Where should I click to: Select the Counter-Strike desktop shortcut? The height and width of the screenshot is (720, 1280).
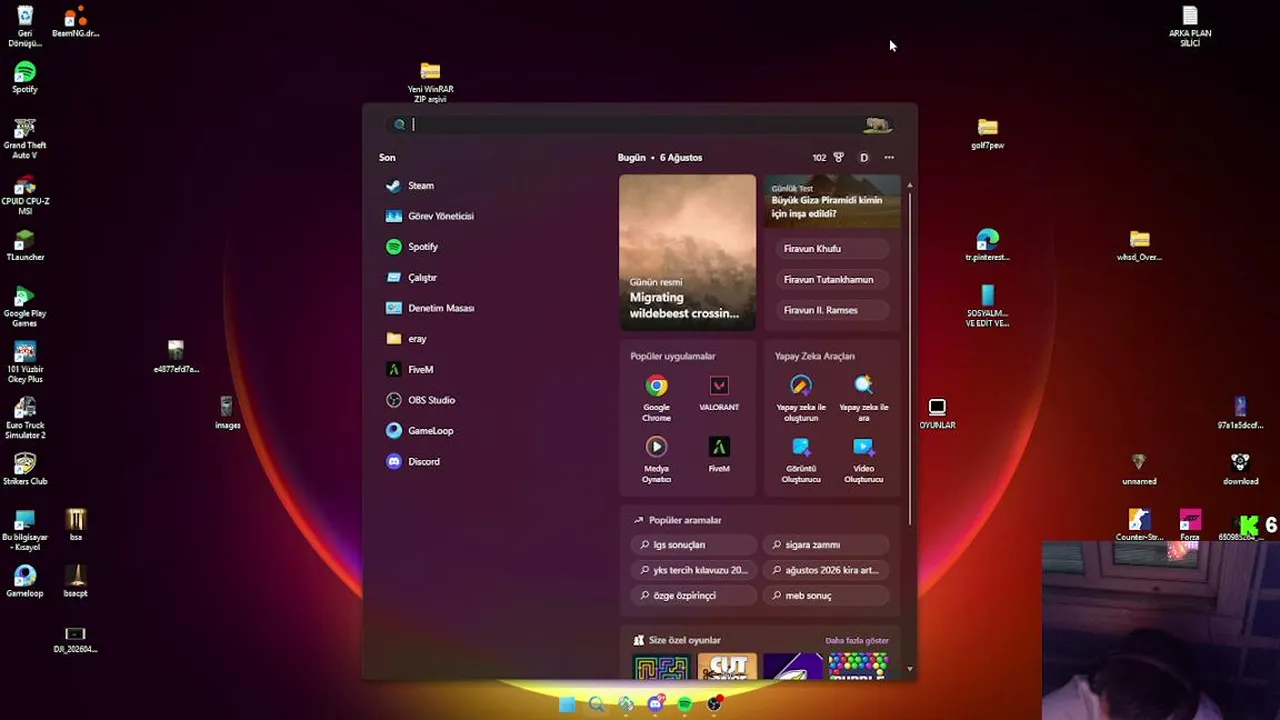(1139, 526)
